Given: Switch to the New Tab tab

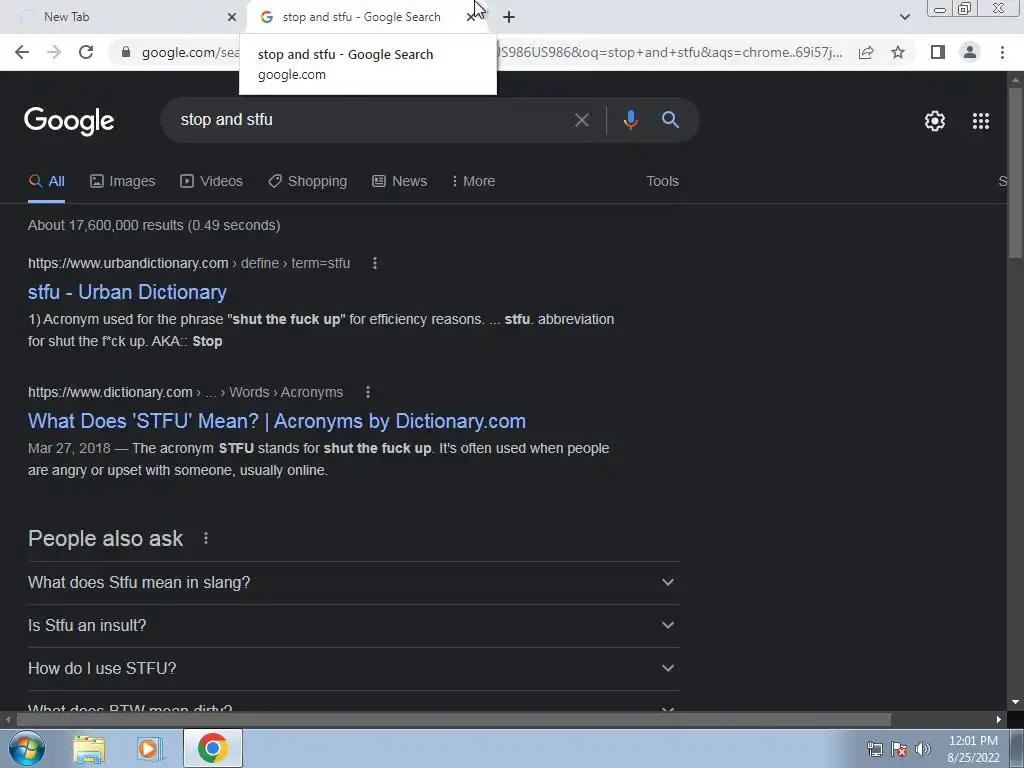Looking at the screenshot, I should [x=124, y=17].
